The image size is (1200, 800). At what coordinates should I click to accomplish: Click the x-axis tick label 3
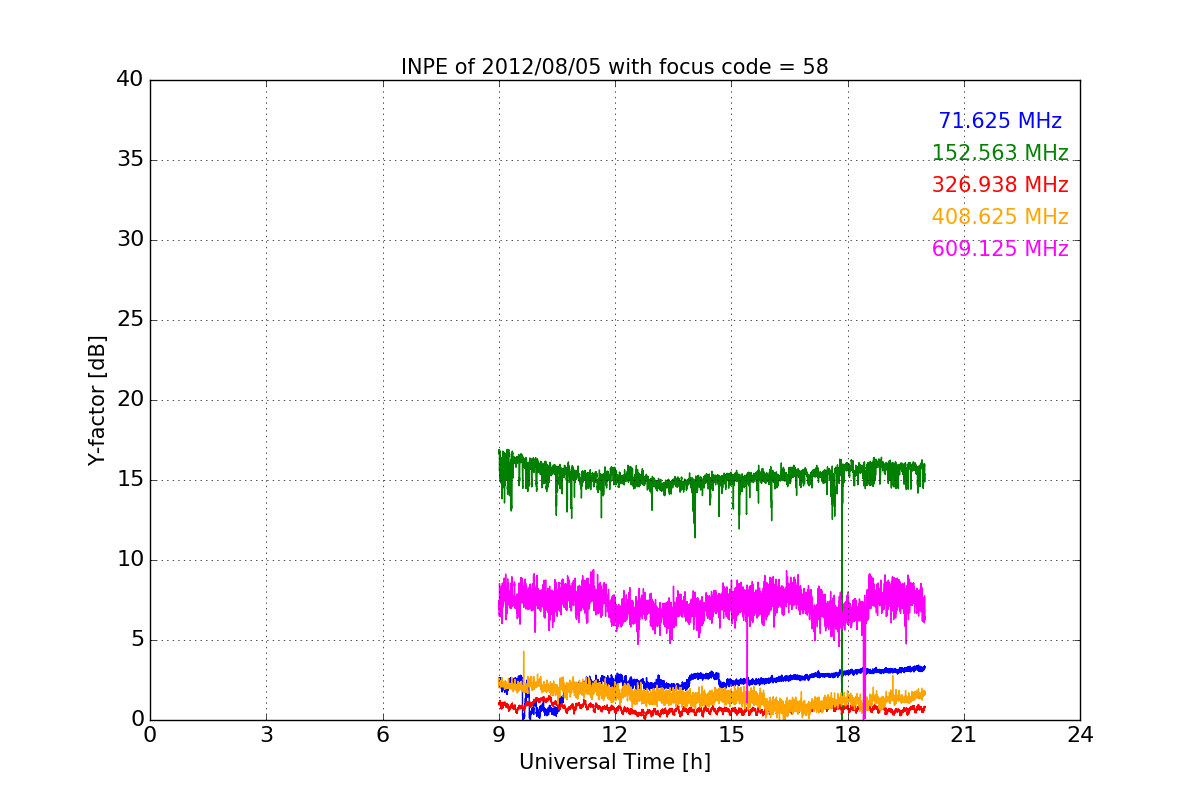(266, 734)
